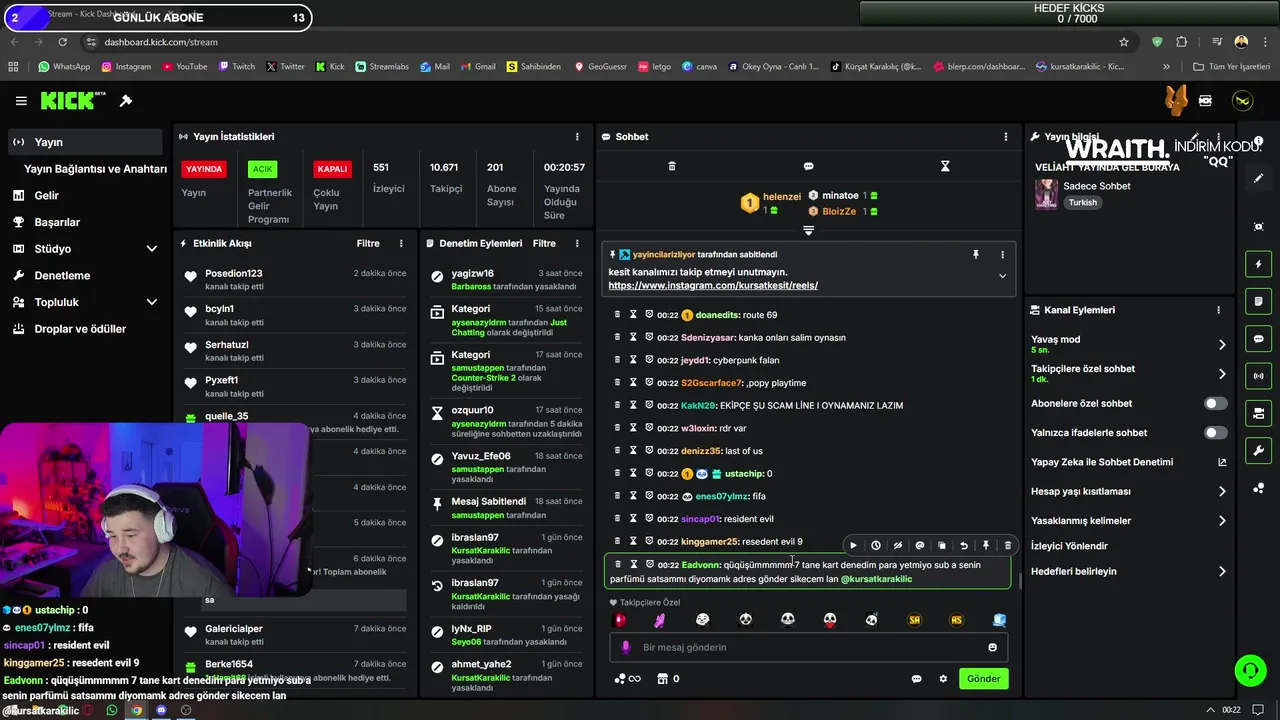The width and height of the screenshot is (1280, 720).
Task: Open Kanal Eylemleri options menu
Action: click(x=1218, y=310)
